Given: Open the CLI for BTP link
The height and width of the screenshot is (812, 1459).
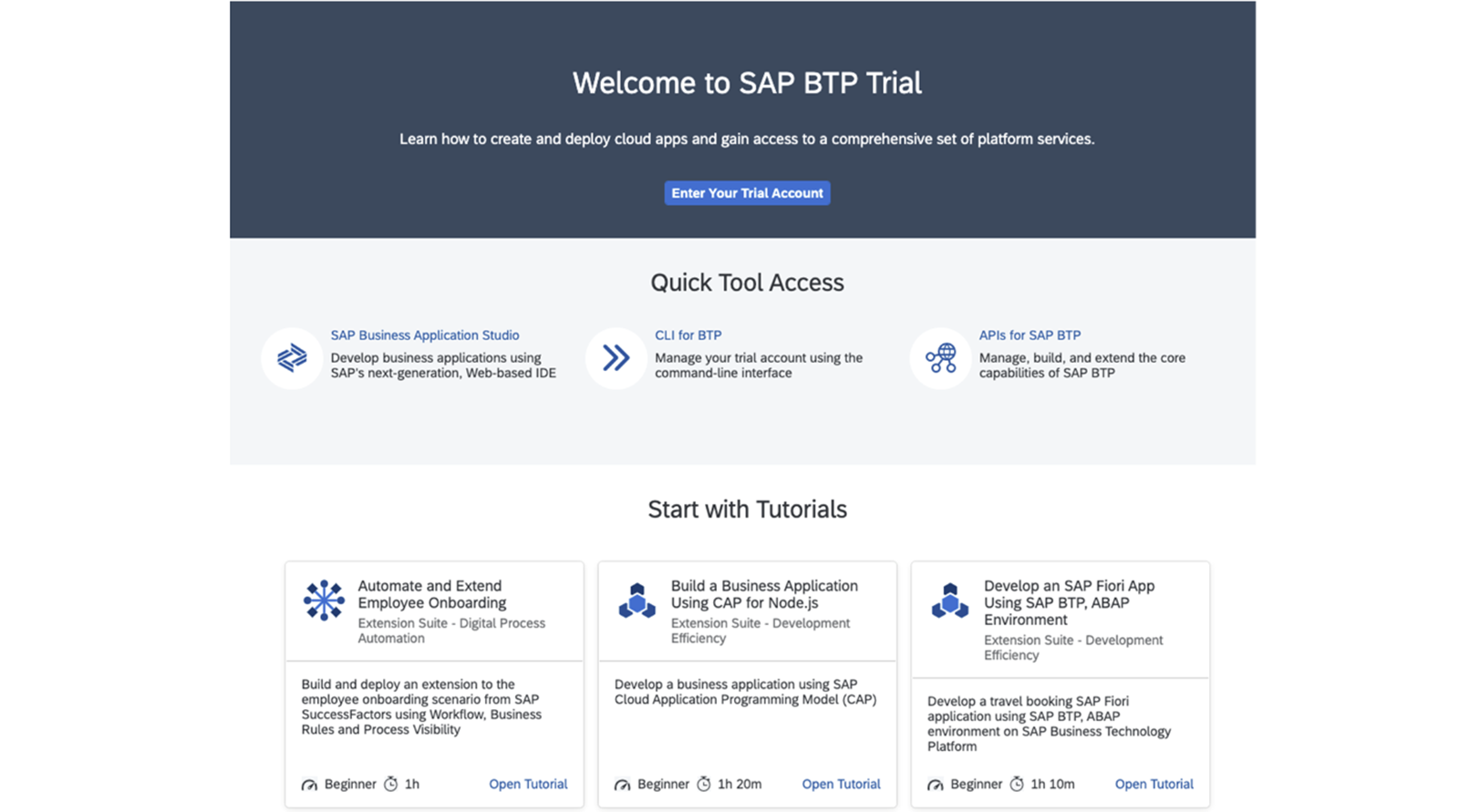Looking at the screenshot, I should click(x=688, y=335).
